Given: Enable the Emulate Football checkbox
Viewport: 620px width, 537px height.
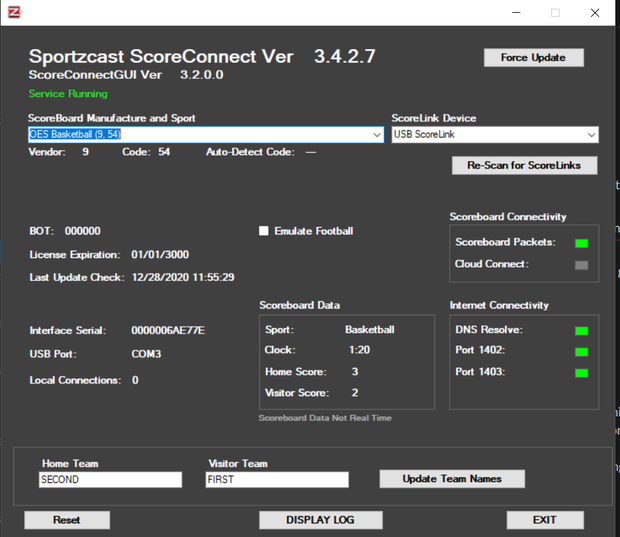Looking at the screenshot, I should click(x=263, y=231).
